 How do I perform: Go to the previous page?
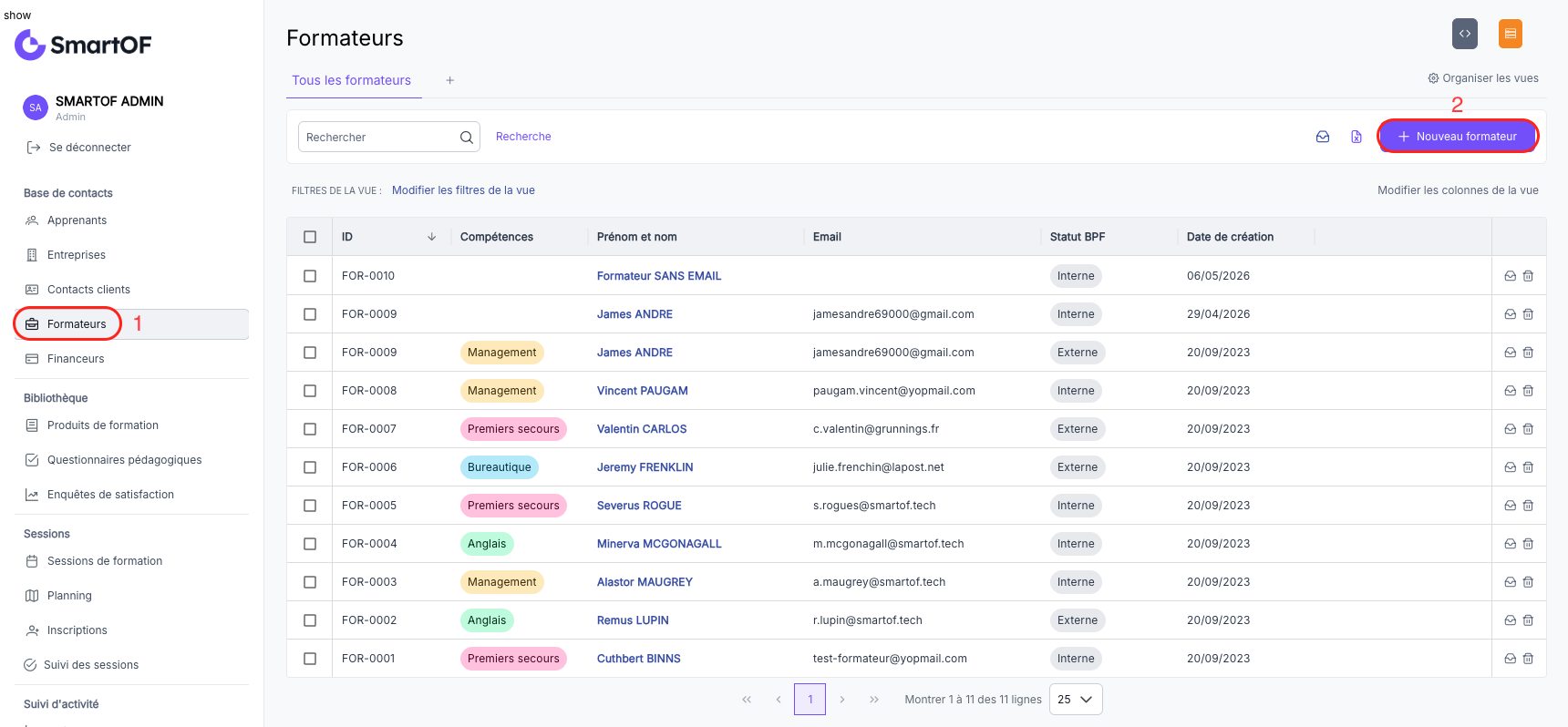[779, 700]
